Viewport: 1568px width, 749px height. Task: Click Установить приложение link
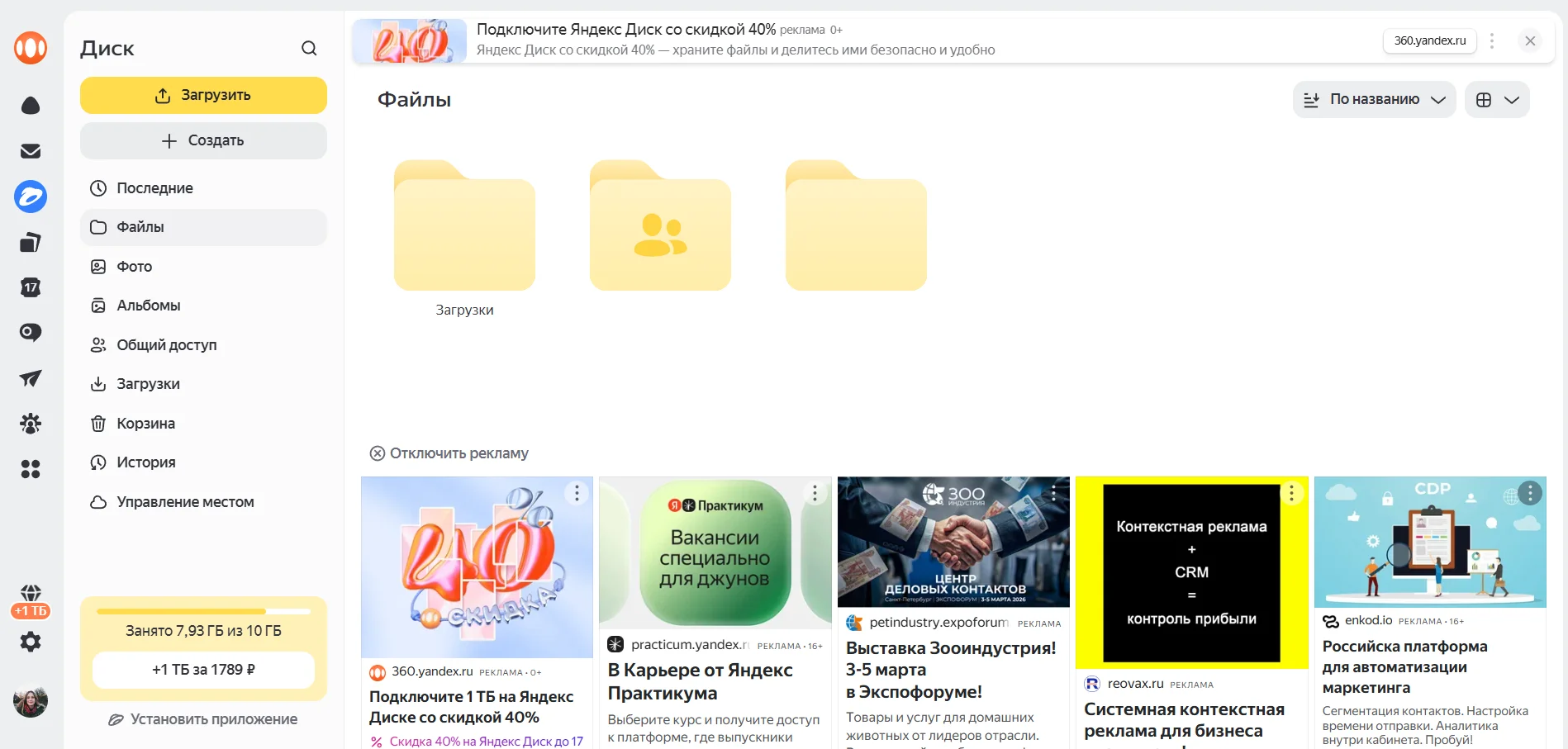pyautogui.click(x=203, y=719)
